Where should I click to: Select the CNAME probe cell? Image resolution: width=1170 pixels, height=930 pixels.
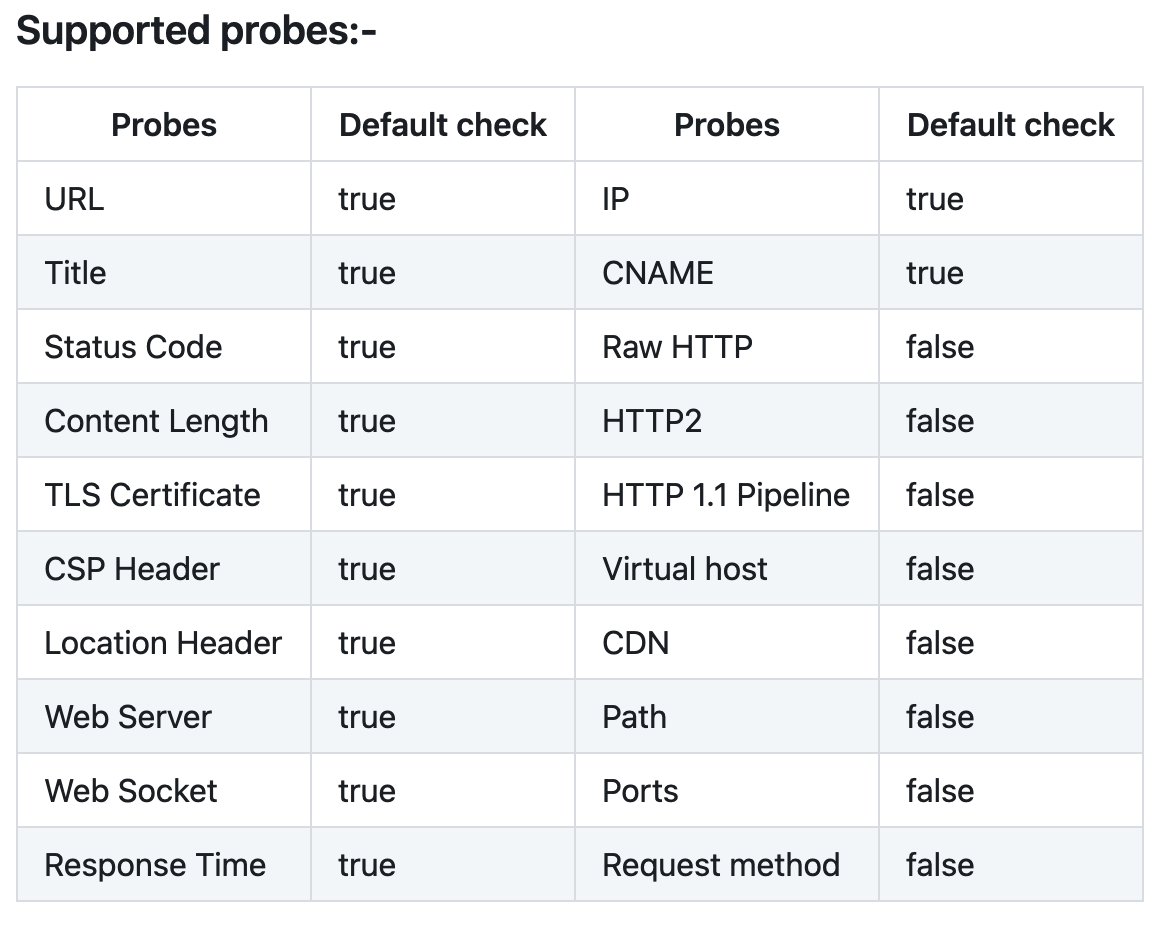(727, 272)
